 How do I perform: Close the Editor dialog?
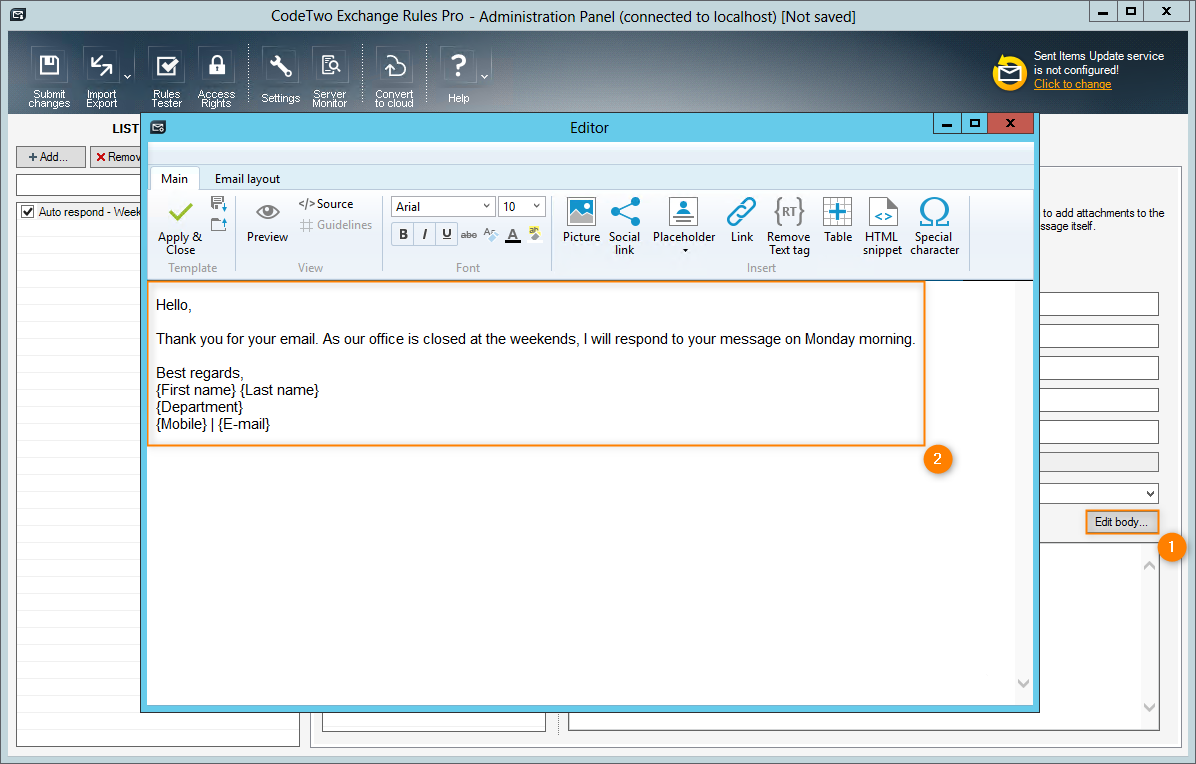click(1010, 123)
